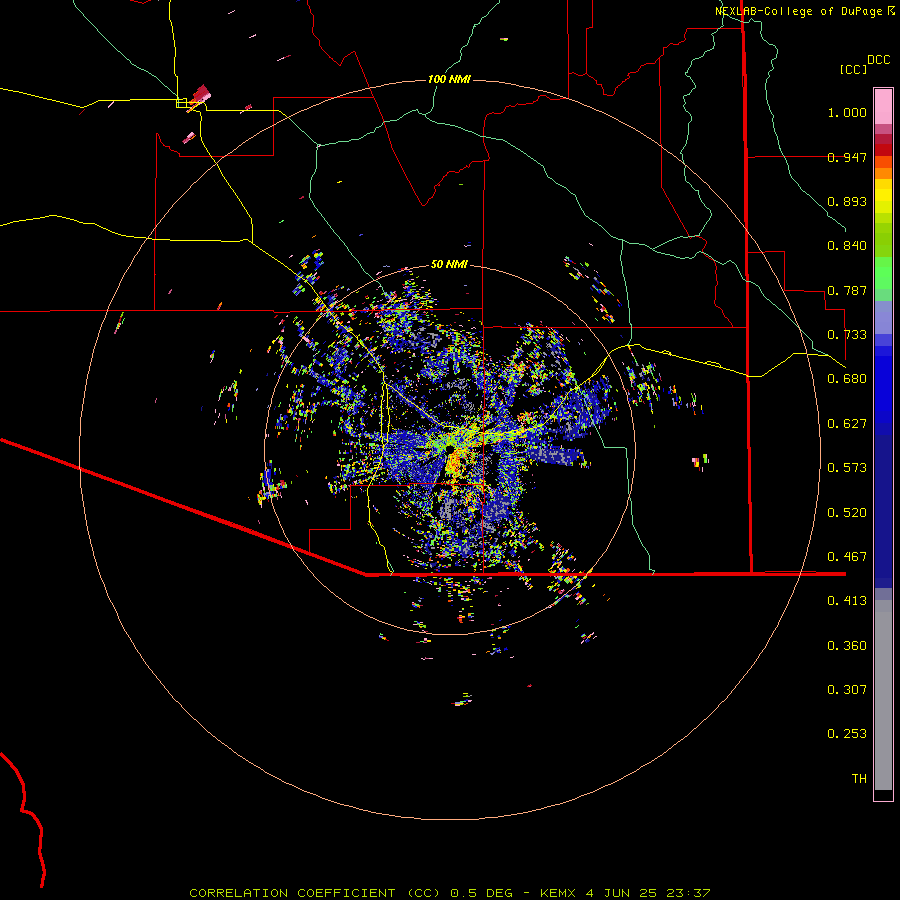Click the 50 NMI range ring label
900x900 pixels.
(x=449, y=264)
